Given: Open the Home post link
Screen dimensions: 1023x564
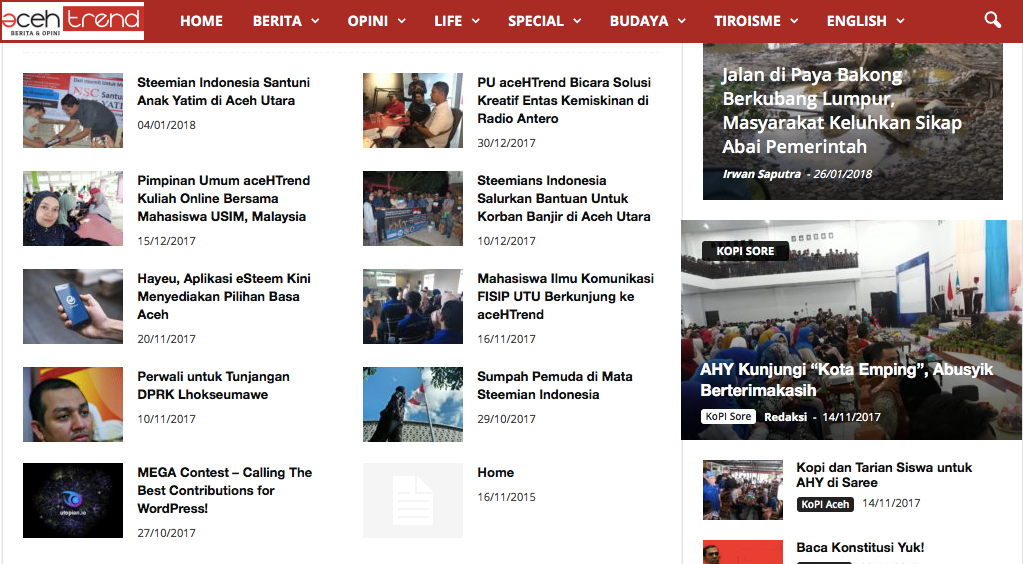Looking at the screenshot, I should point(495,473).
